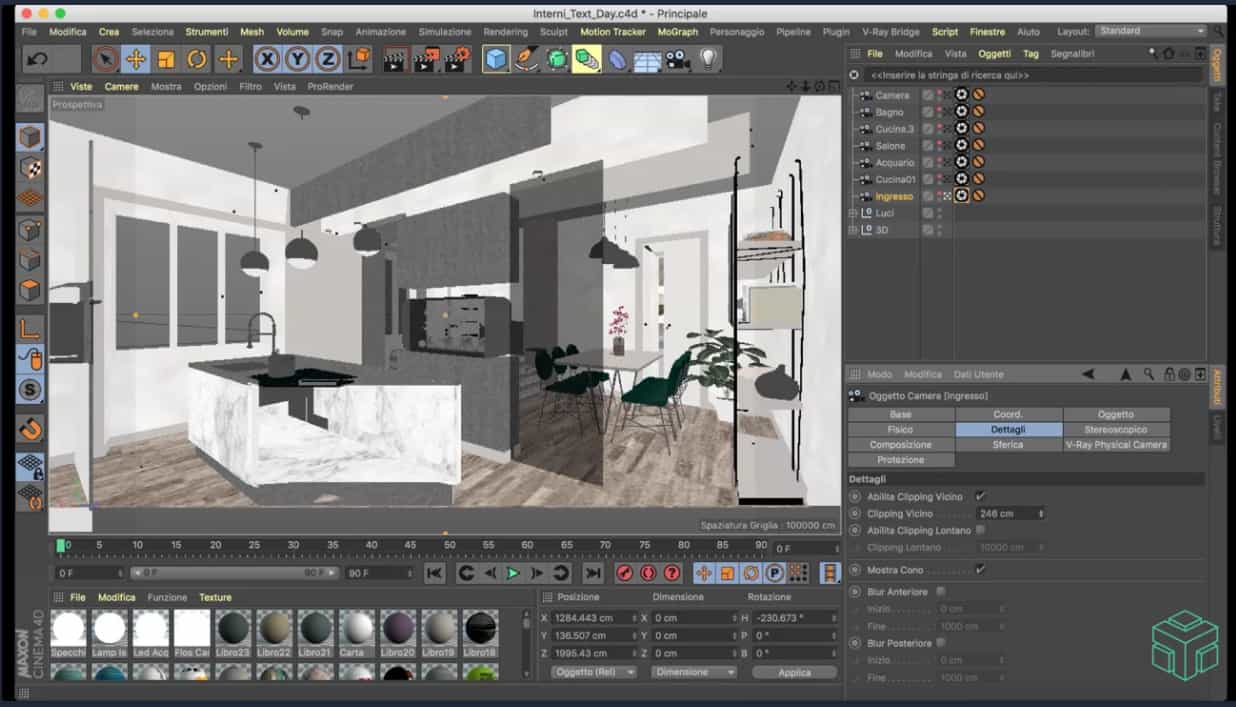1236x707 pixels.
Task: Expand the Luci group in object tree
Action: click(x=853, y=213)
